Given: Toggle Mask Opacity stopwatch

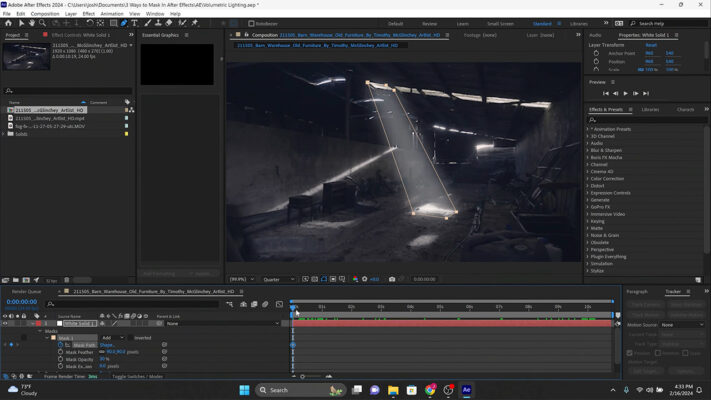Looking at the screenshot, I should pos(60,359).
